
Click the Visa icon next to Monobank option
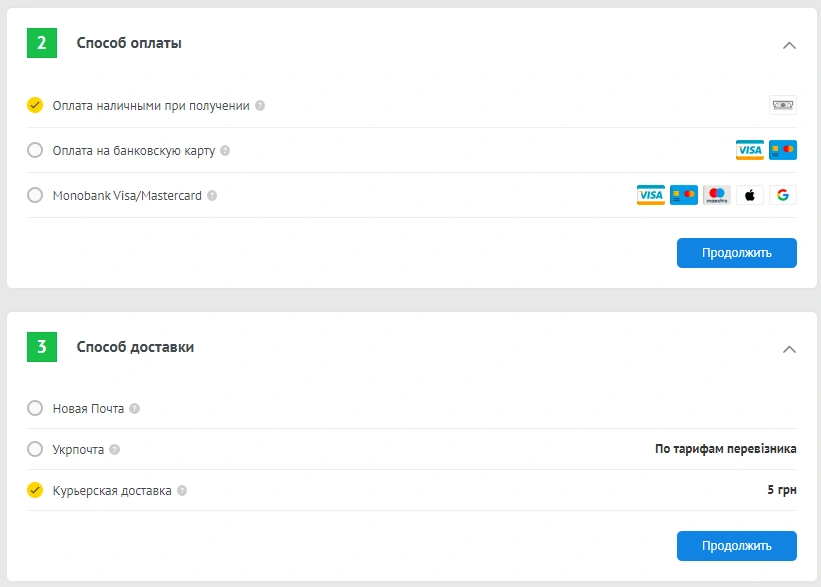pyautogui.click(x=650, y=195)
